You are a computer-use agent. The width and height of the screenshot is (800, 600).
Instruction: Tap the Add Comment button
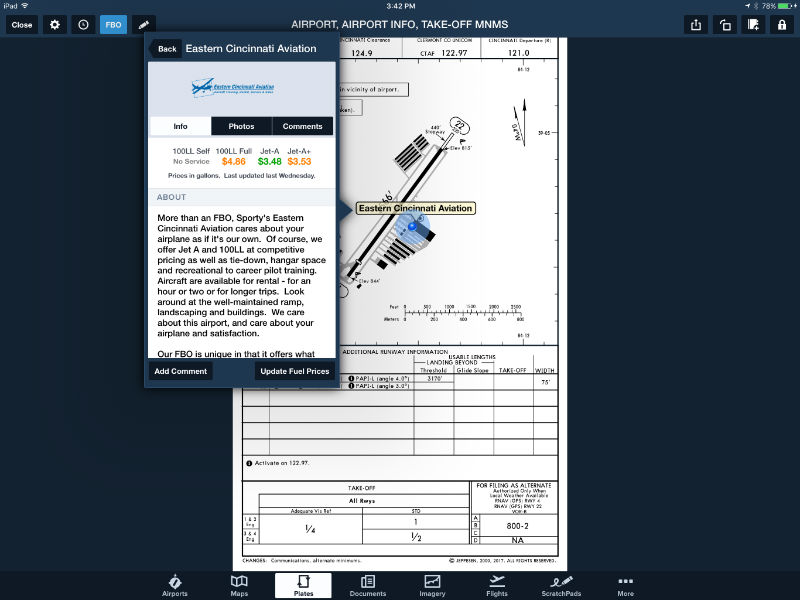[181, 371]
